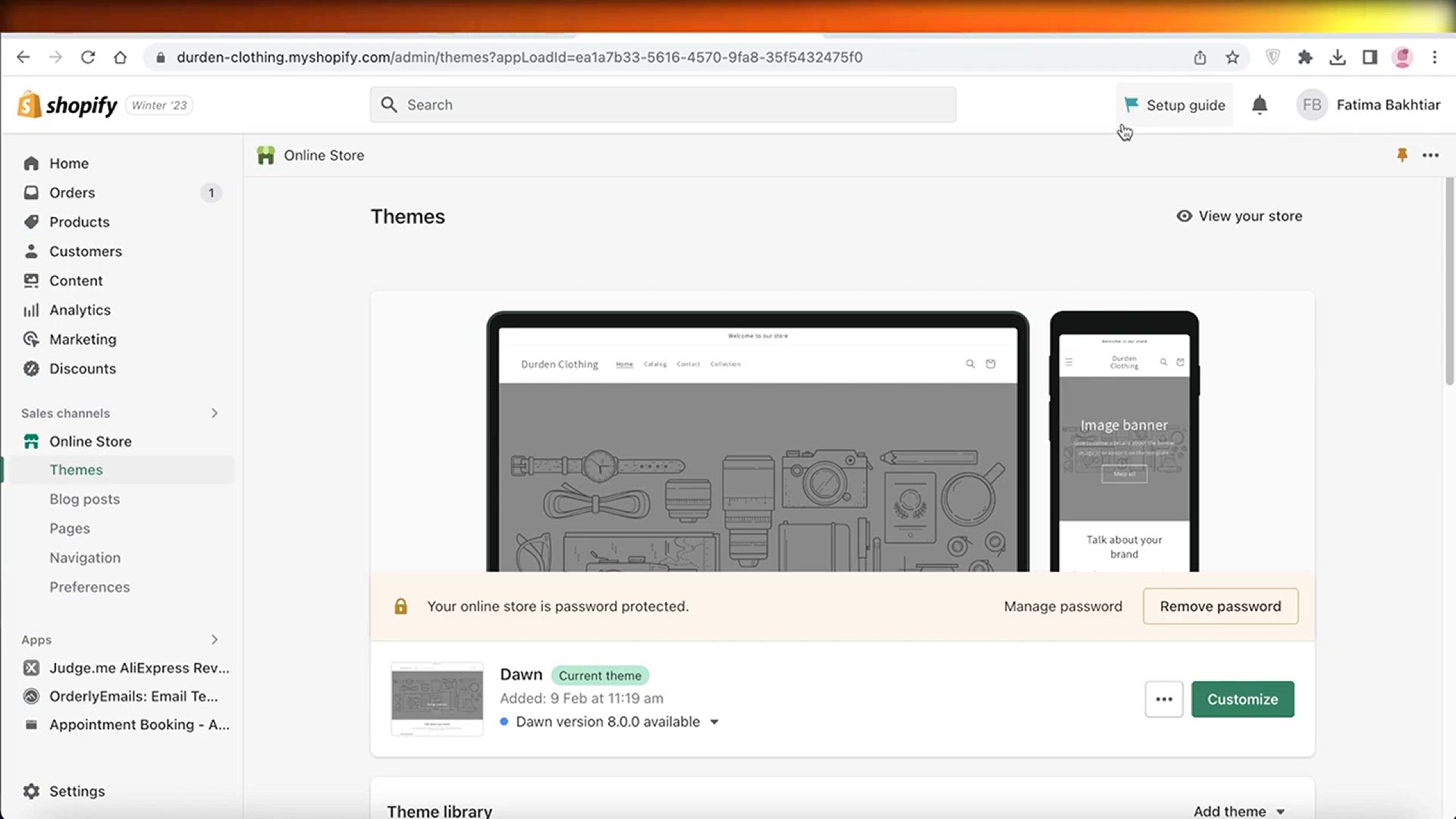
Task: Expand Sales channels chevron
Action: tap(215, 413)
